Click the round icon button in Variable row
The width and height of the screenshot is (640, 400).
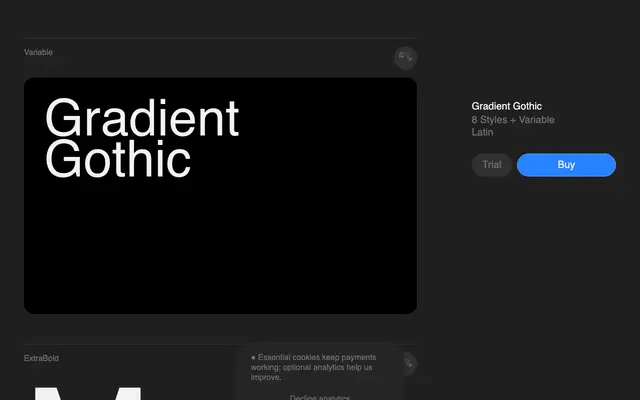(405, 58)
